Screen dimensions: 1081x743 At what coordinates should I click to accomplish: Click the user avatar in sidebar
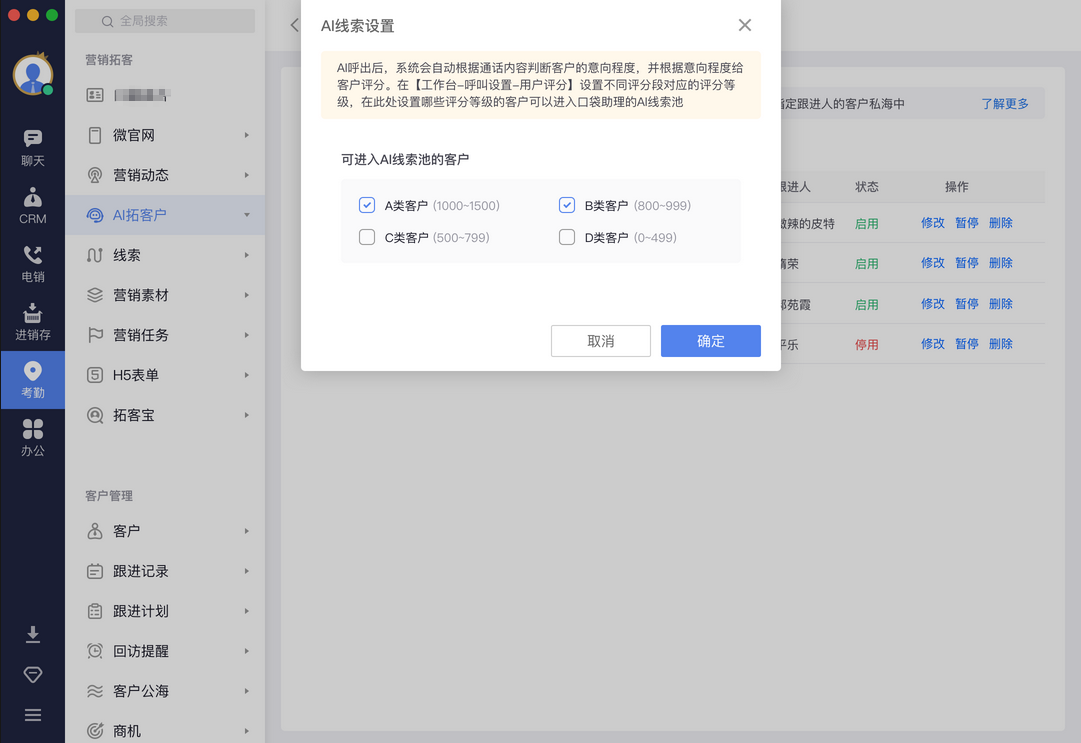click(x=32, y=74)
